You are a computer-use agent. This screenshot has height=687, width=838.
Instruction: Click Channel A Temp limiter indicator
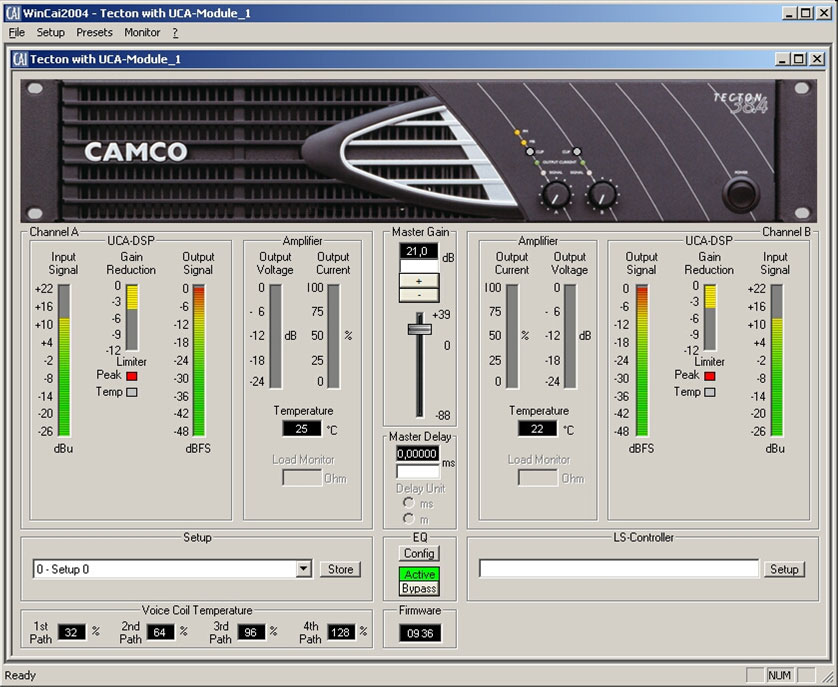click(131, 392)
